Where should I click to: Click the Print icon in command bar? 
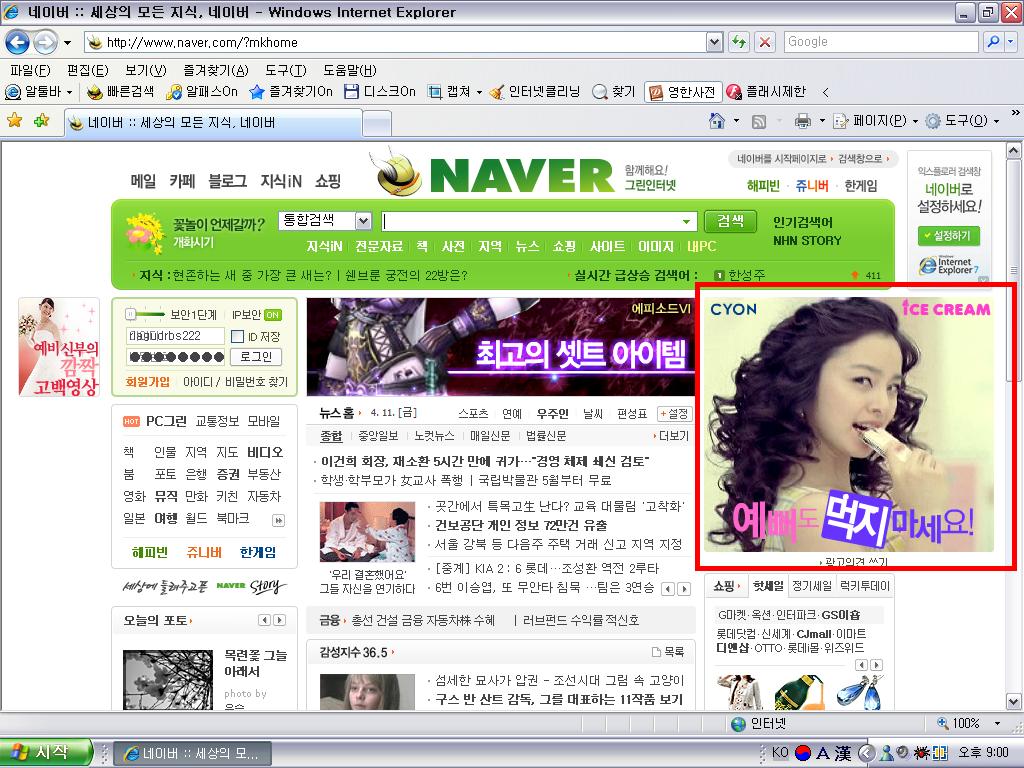(803, 121)
